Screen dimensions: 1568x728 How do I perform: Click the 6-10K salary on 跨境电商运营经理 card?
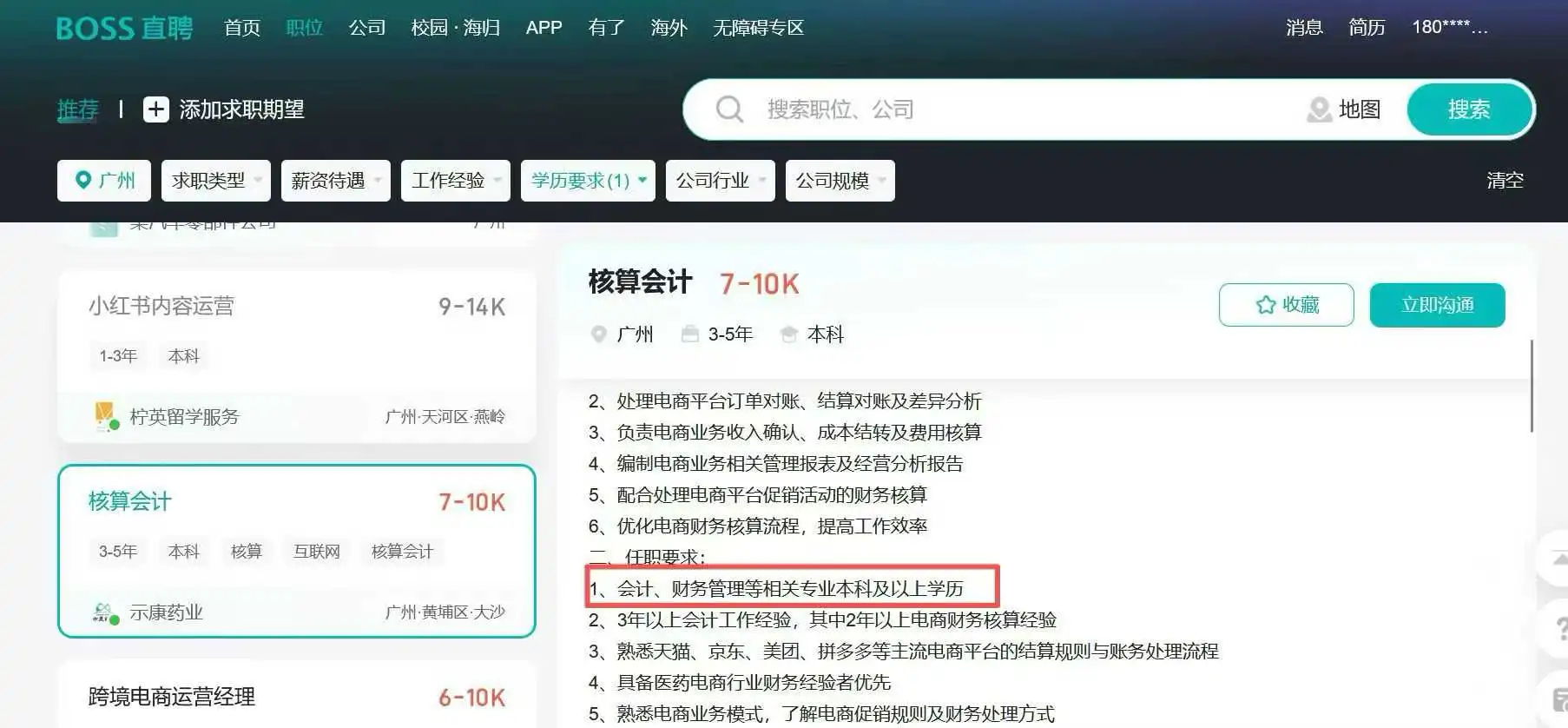(x=471, y=698)
